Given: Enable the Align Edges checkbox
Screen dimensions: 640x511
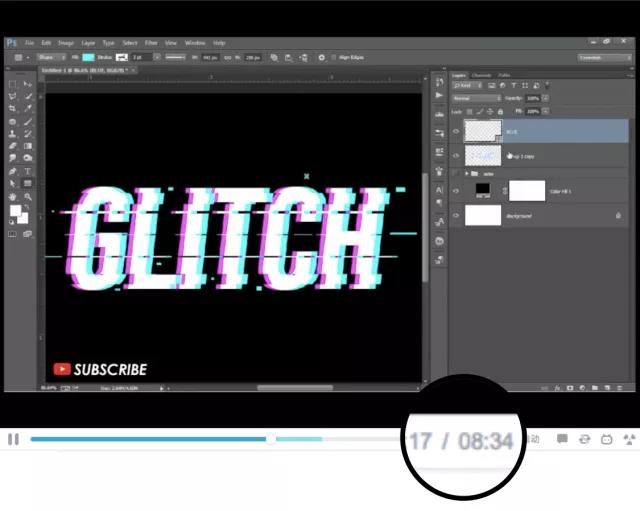Looking at the screenshot, I should pos(333,58).
